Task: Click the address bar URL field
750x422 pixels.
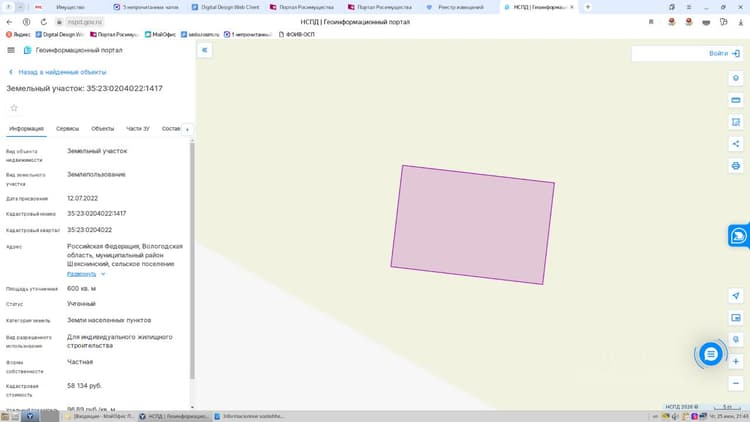Action: [x=85, y=22]
